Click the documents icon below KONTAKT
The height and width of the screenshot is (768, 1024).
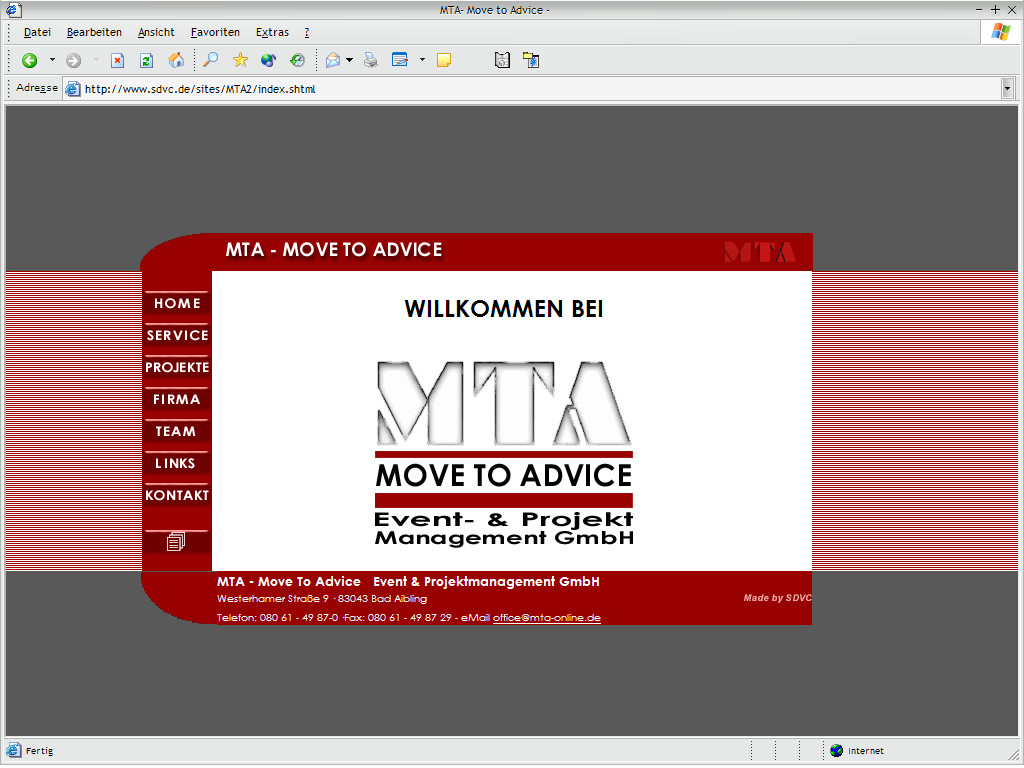tap(176, 541)
